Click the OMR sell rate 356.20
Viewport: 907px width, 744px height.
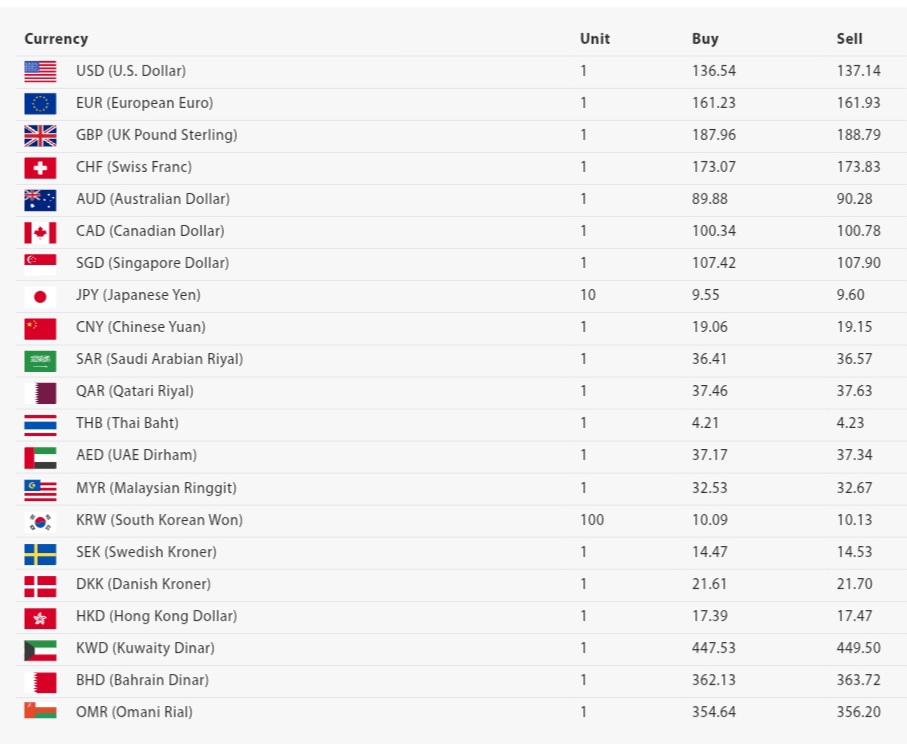[x=858, y=712]
